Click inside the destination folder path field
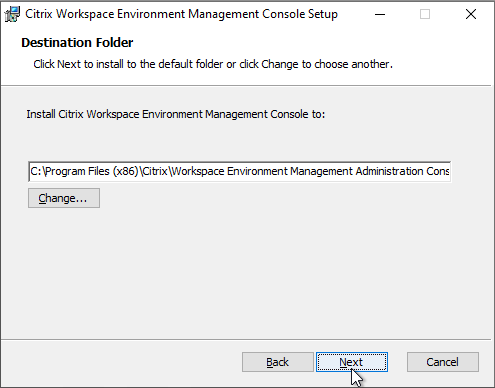This screenshot has width=495, height=388. click(x=239, y=172)
